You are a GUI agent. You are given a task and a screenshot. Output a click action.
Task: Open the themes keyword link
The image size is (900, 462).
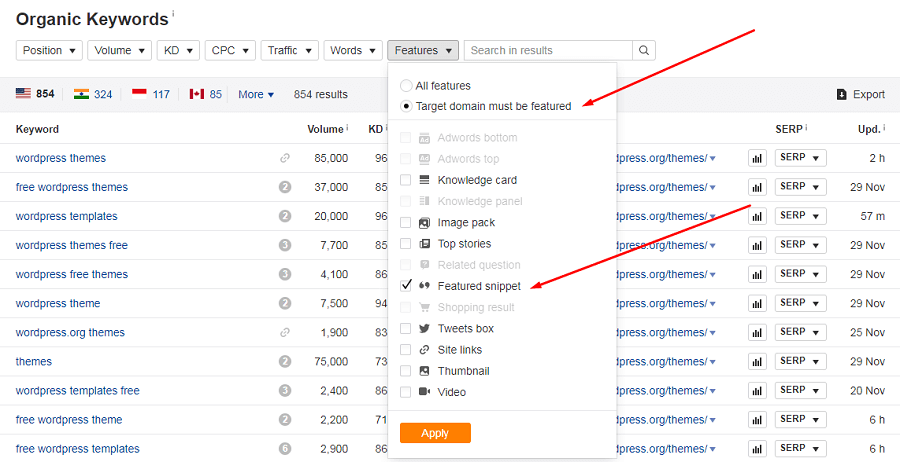click(x=34, y=362)
